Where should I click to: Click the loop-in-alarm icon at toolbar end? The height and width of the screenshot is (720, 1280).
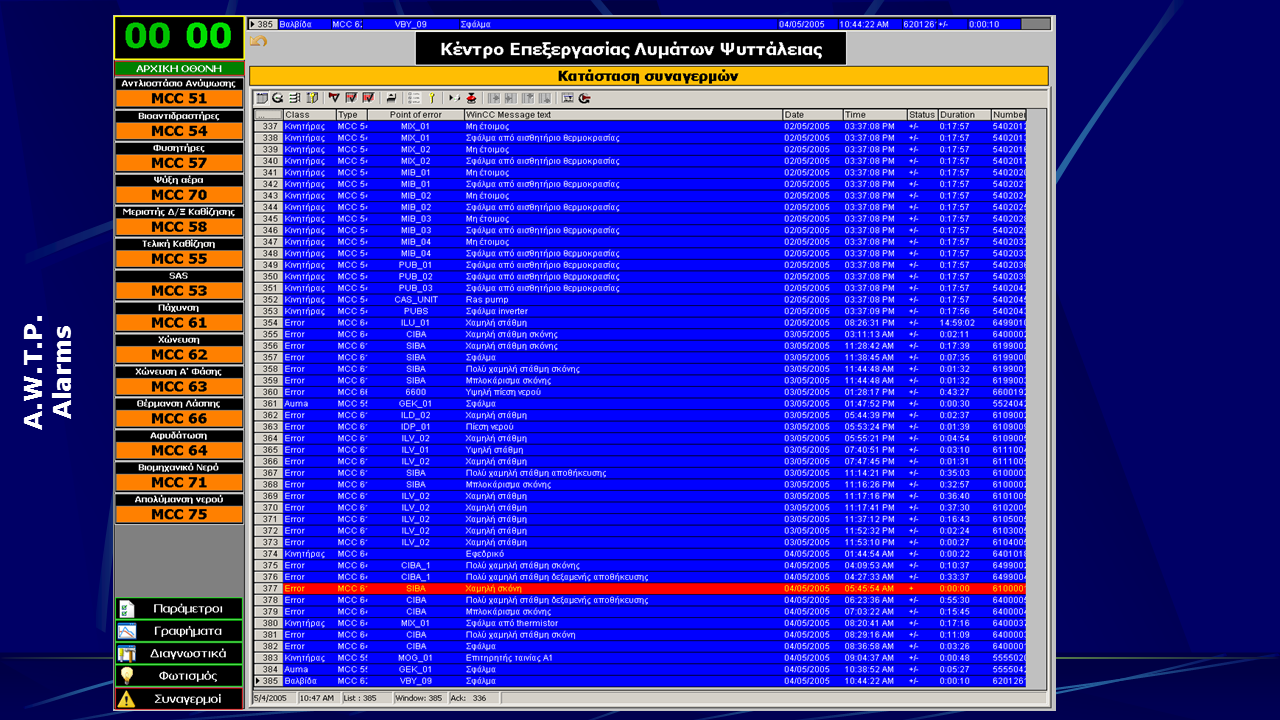[584, 98]
